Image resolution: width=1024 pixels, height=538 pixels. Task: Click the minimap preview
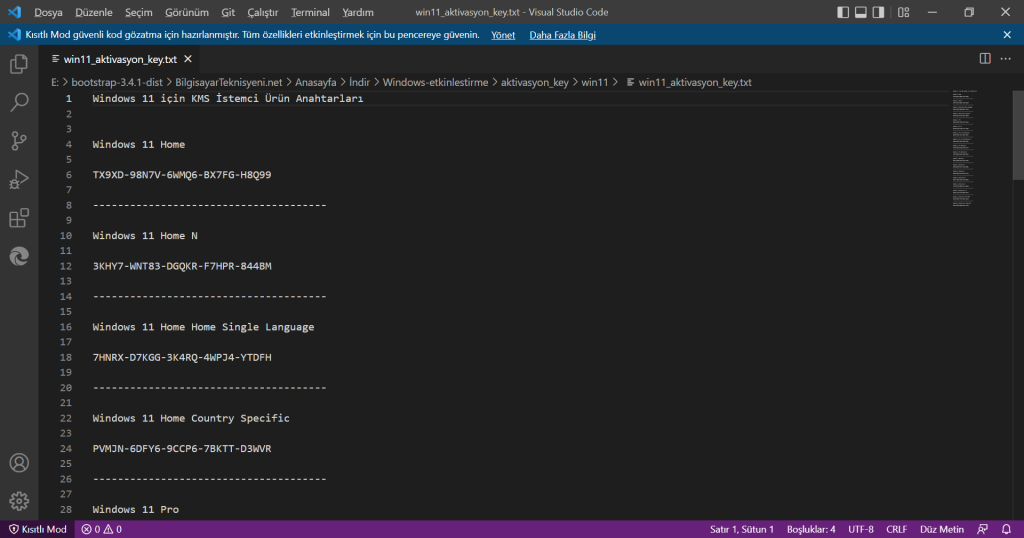964,148
